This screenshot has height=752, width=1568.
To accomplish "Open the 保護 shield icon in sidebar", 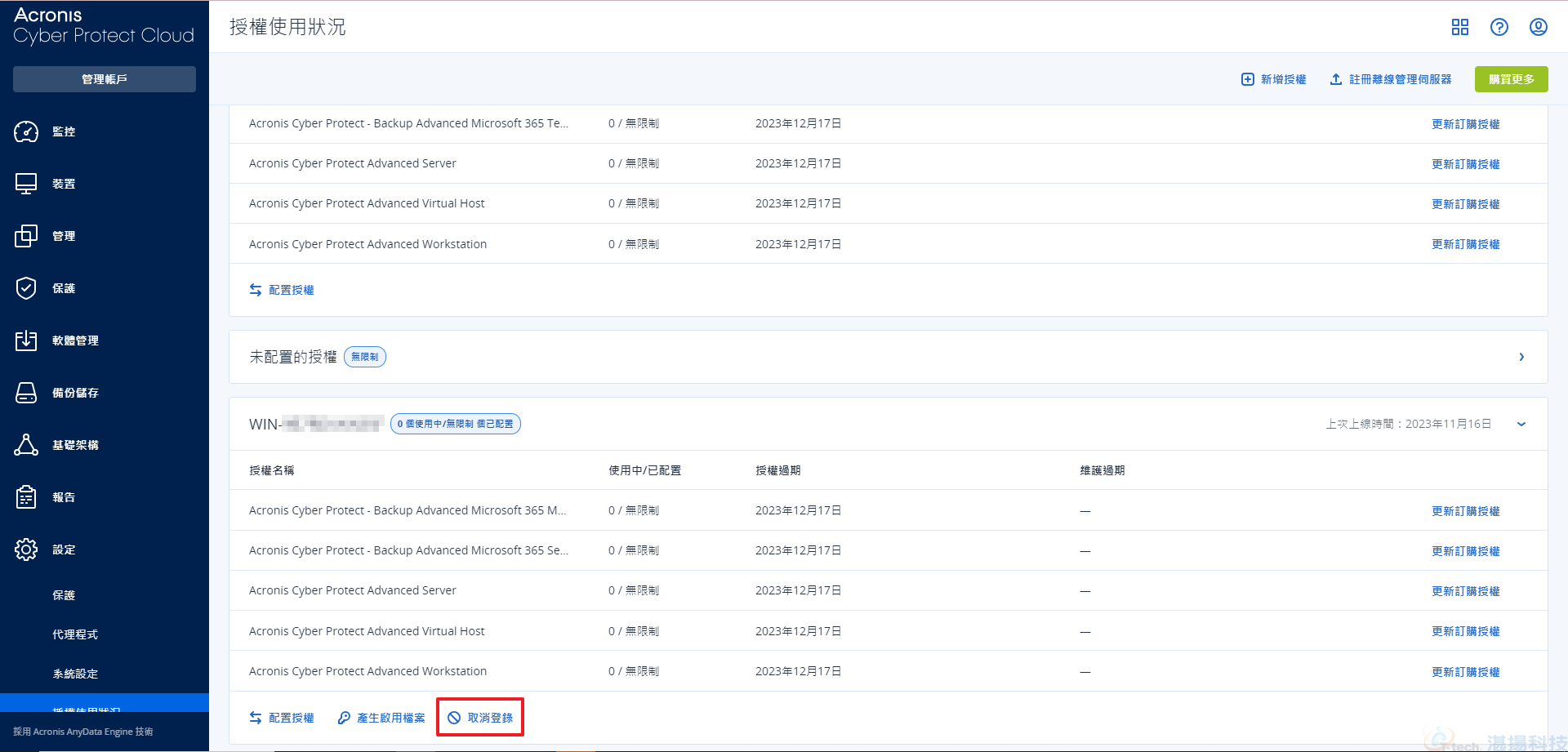I will (26, 288).
